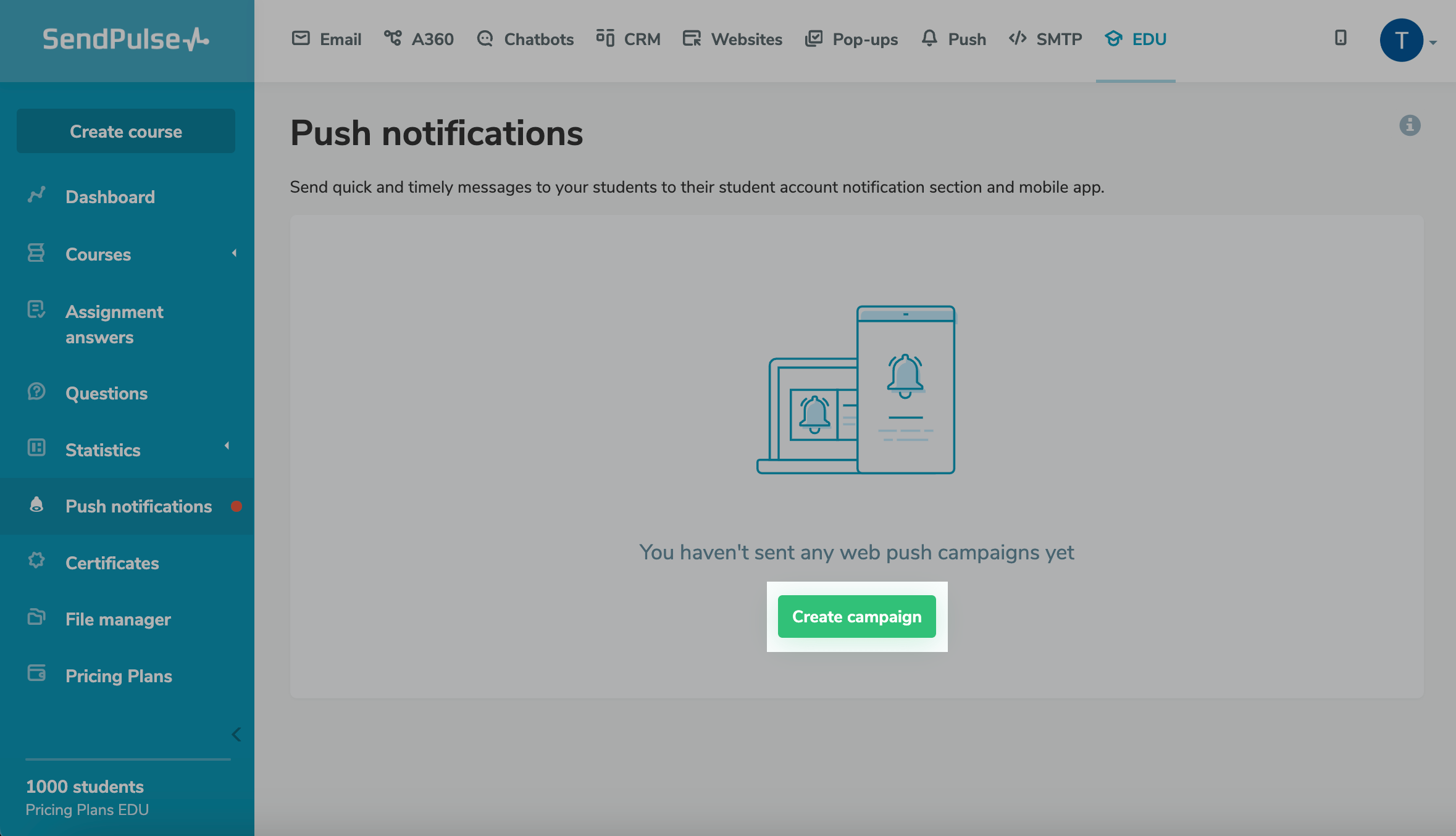Expand the Courses submenu arrow
Viewport: 1456px width, 836px height.
(x=234, y=253)
